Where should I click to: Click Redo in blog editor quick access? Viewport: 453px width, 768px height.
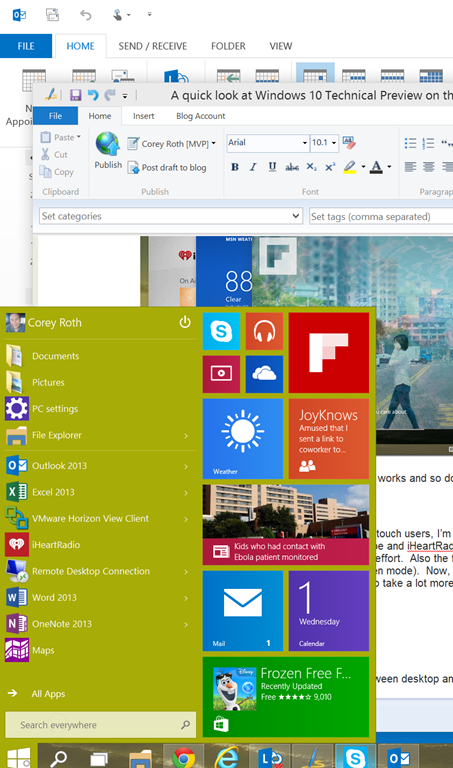(x=109, y=95)
